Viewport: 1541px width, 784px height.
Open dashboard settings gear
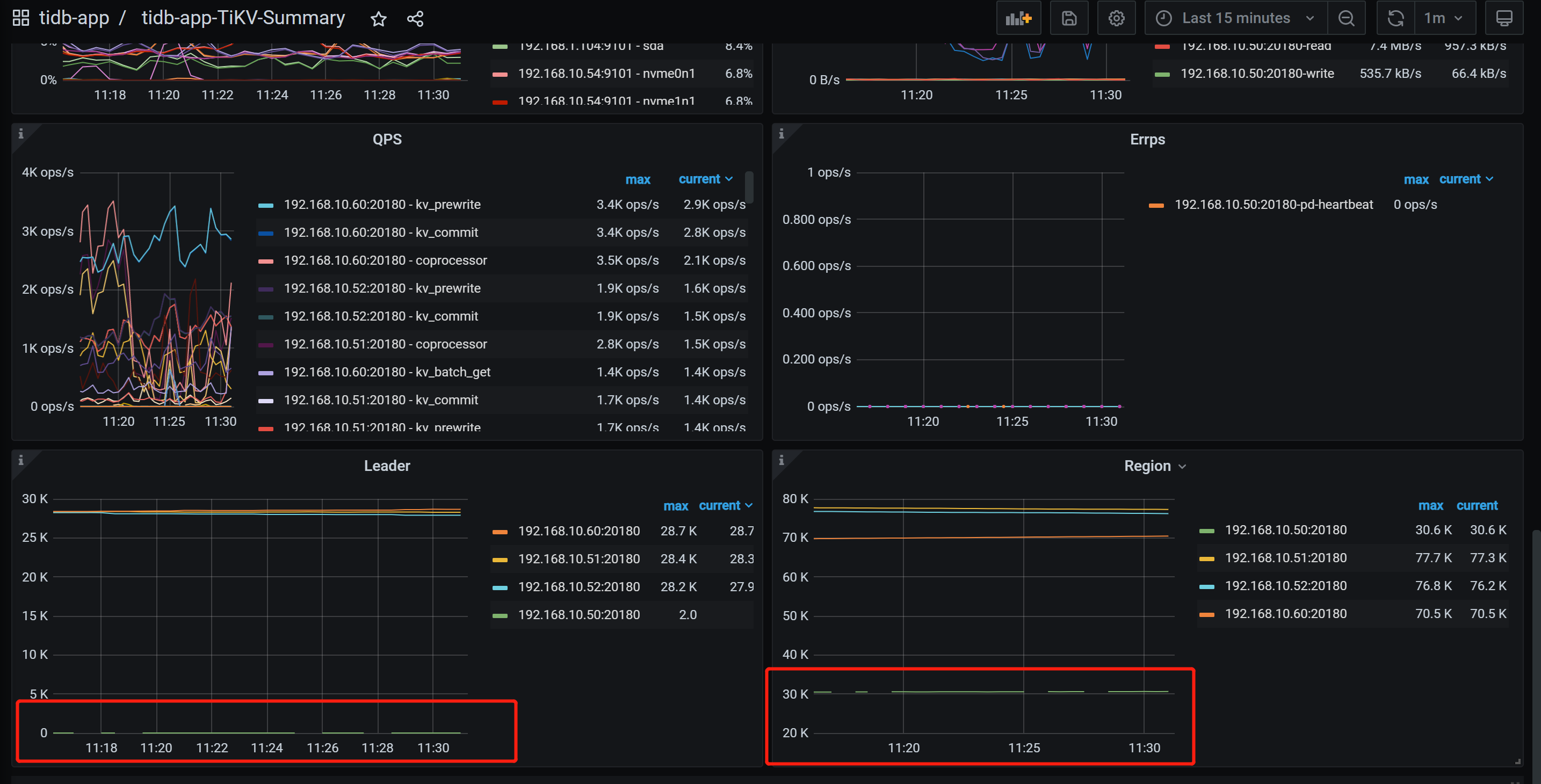tap(1116, 19)
